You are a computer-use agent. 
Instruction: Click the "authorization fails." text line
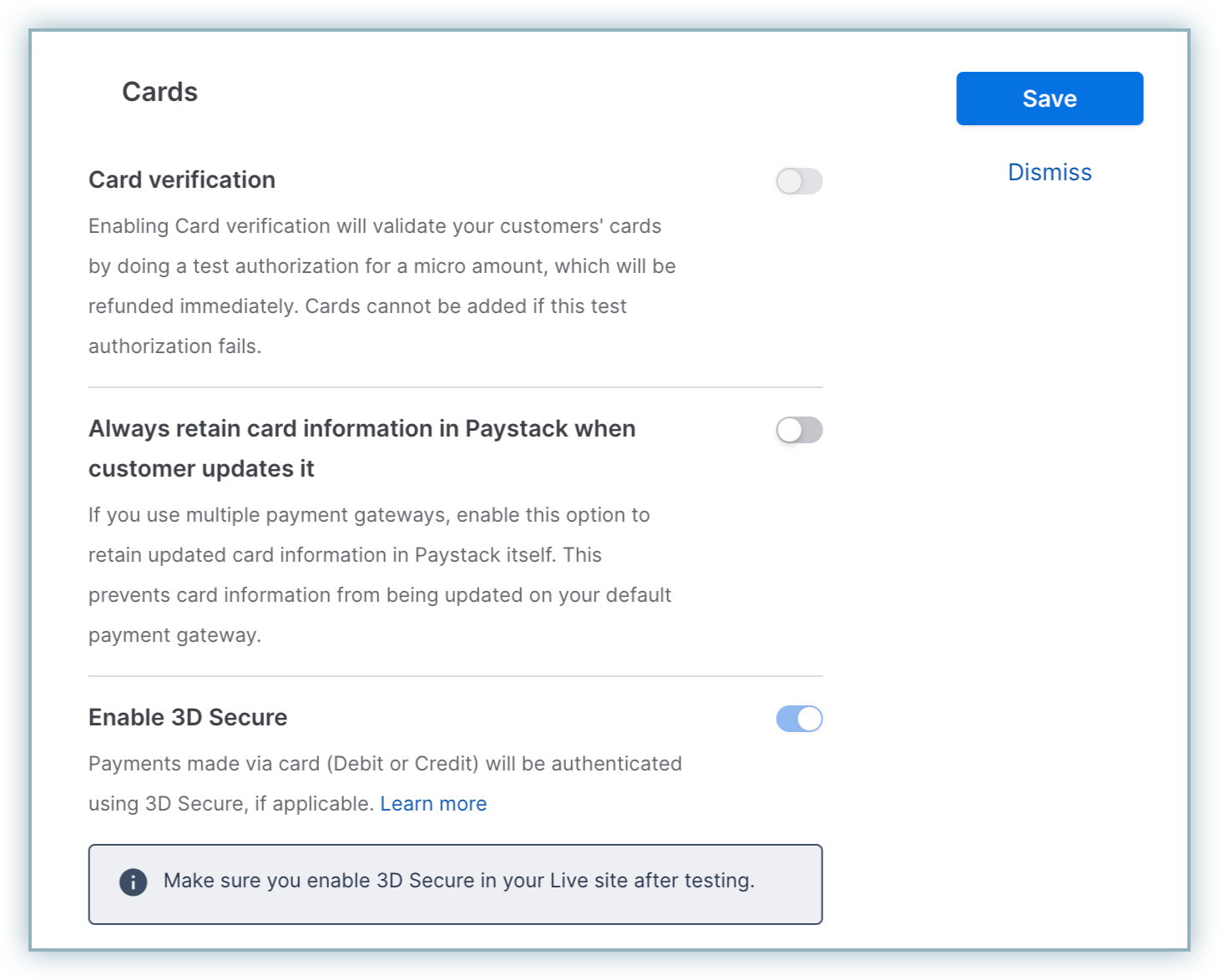(x=175, y=346)
